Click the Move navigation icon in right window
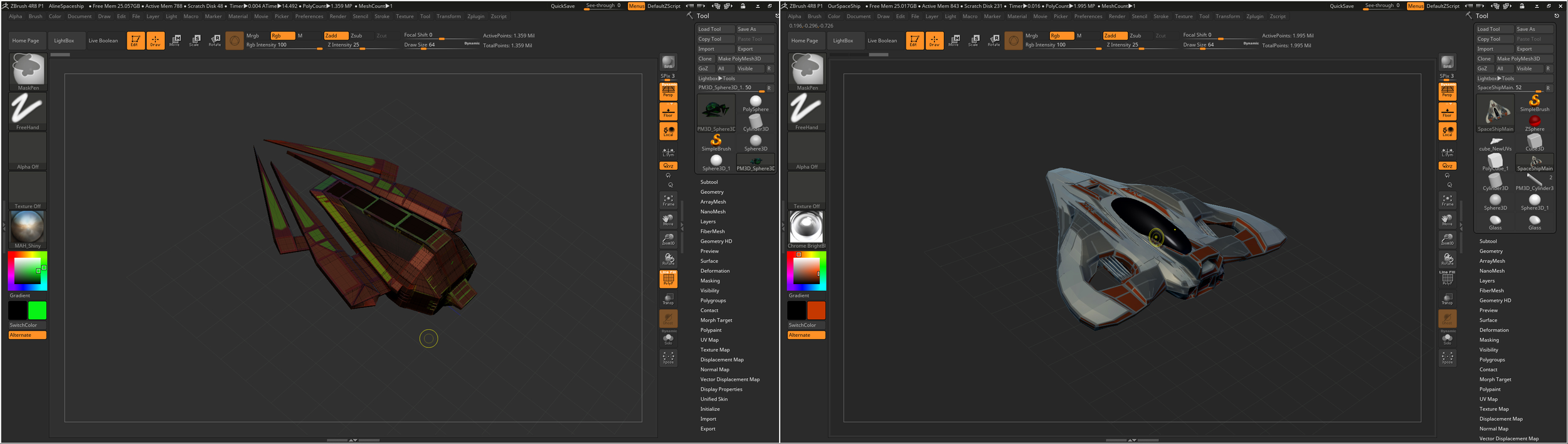 tap(1447, 220)
